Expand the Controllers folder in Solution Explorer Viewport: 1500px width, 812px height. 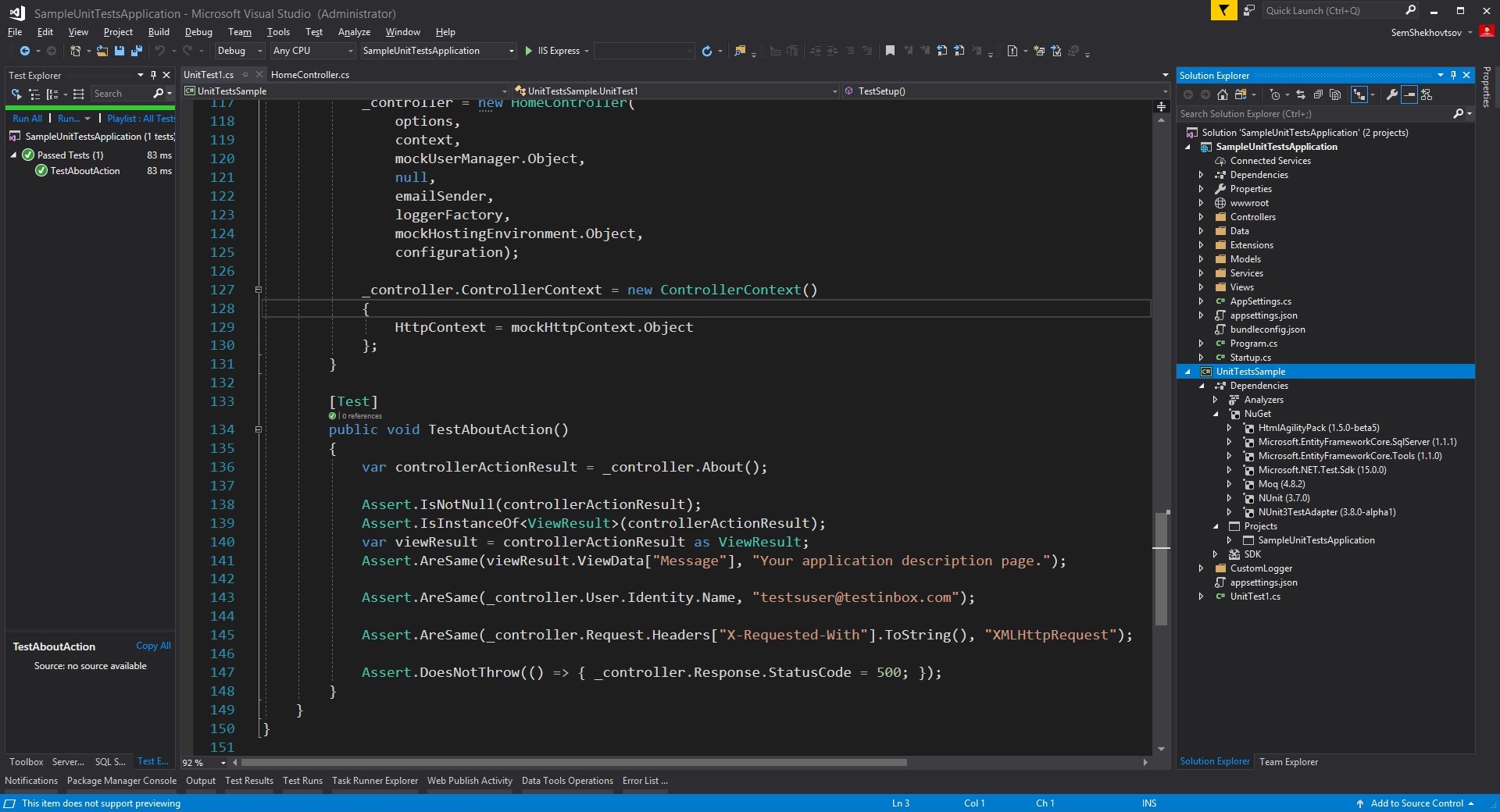pyautogui.click(x=1202, y=217)
